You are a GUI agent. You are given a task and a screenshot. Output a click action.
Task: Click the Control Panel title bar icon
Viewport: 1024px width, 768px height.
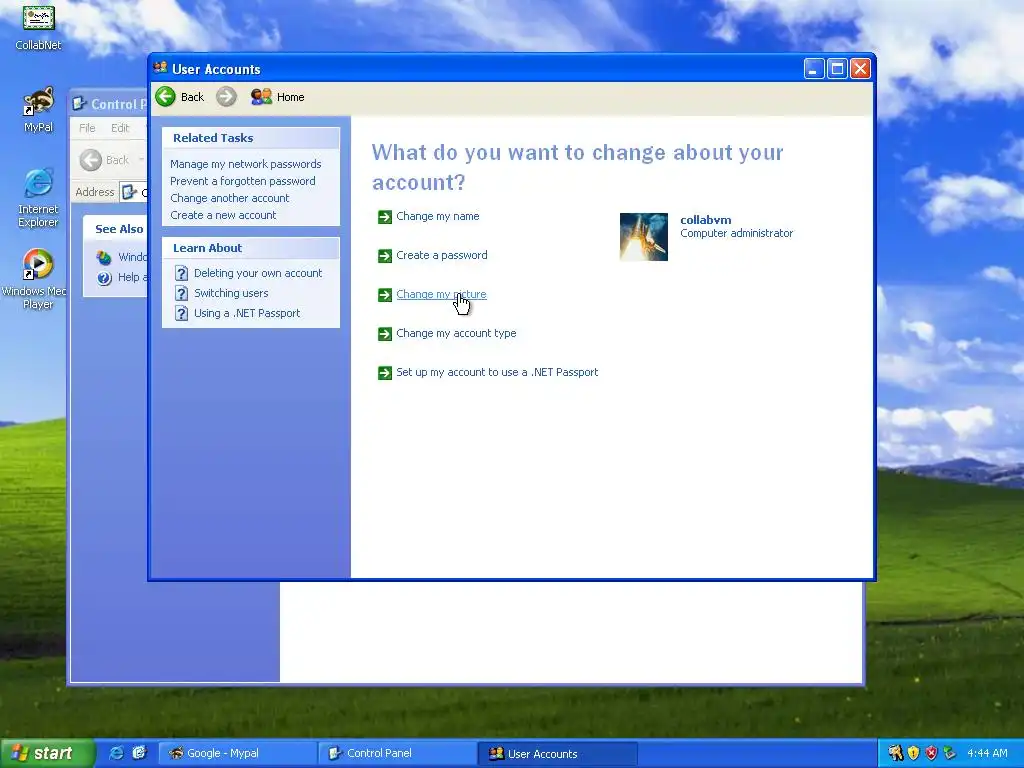click(x=80, y=103)
